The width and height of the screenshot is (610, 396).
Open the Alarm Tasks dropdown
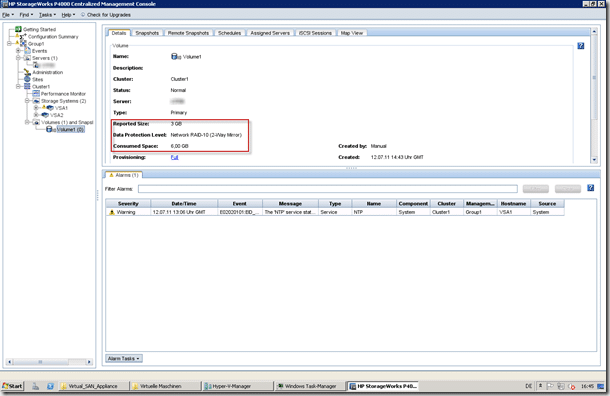[x=124, y=358]
